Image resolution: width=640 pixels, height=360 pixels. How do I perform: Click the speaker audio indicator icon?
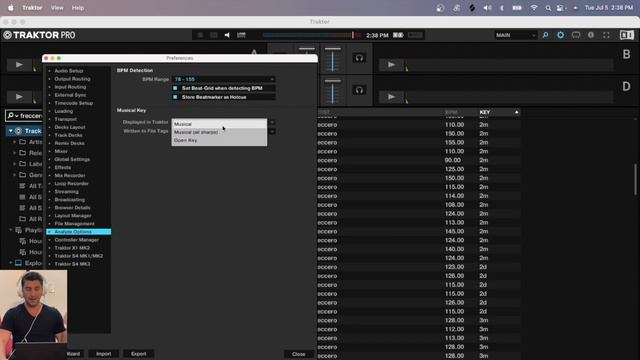click(x=227, y=35)
